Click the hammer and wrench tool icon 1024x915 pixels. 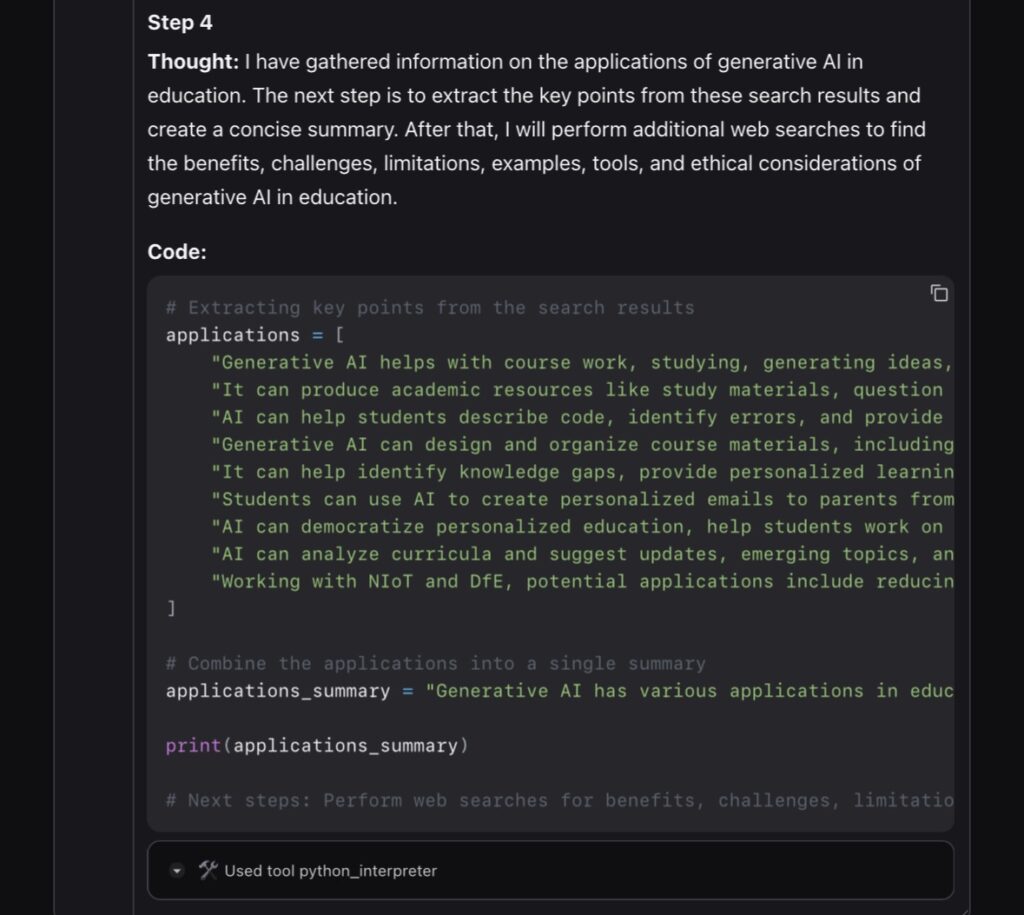(208, 870)
